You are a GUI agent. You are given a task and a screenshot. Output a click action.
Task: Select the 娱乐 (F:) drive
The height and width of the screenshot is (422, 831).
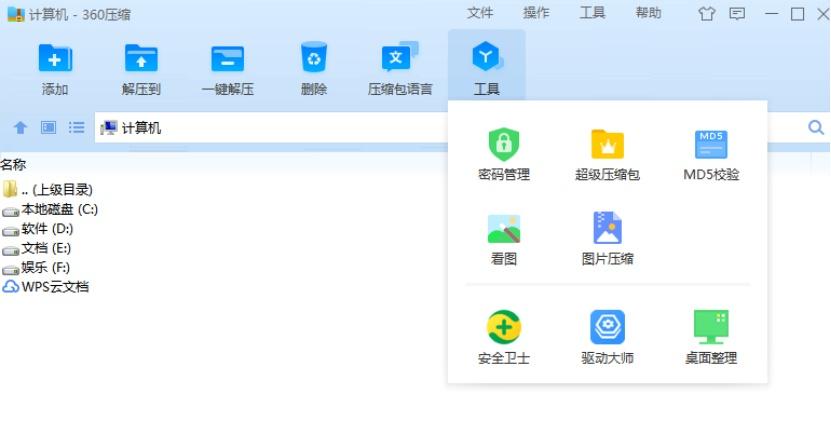[36, 268]
